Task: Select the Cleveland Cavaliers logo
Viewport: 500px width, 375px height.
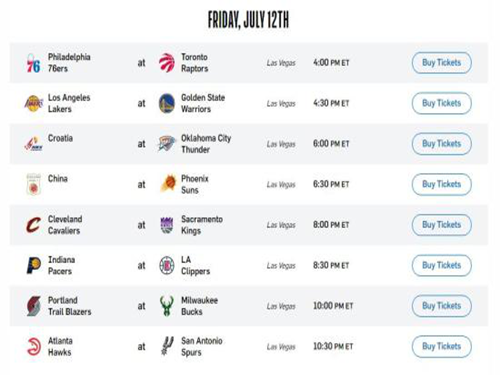Action: [33, 225]
